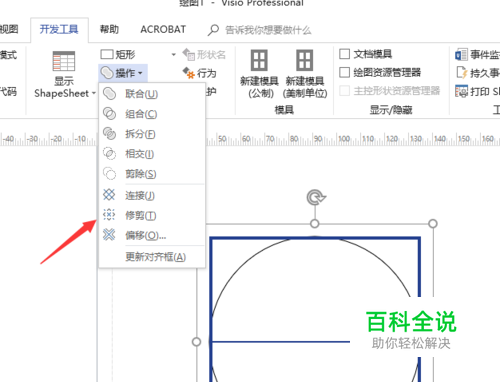
Task: Click the rotation handle above the shape
Action: 316,197
